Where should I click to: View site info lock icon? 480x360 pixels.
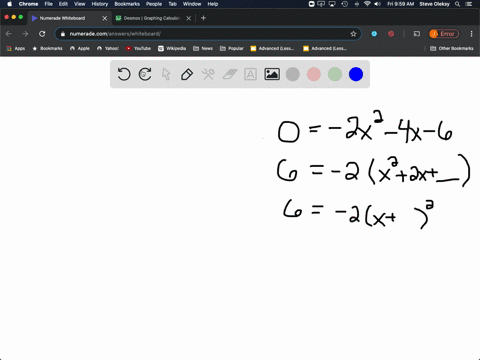click(x=63, y=34)
